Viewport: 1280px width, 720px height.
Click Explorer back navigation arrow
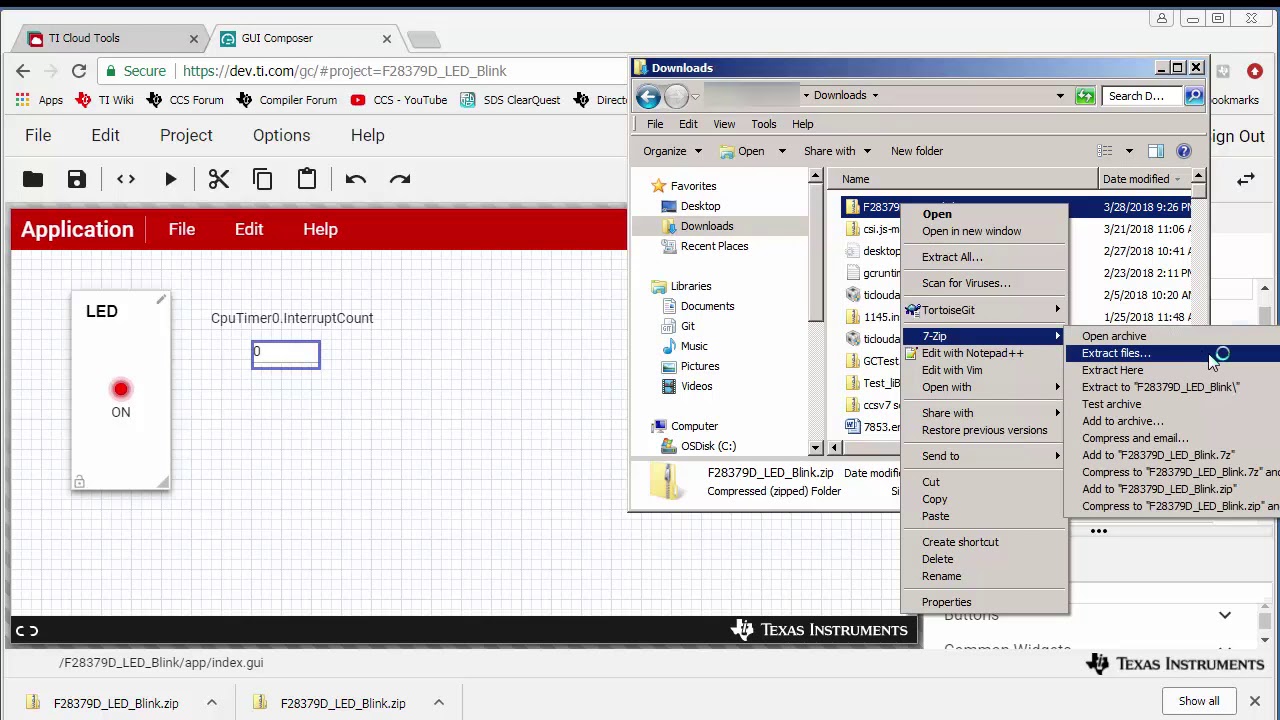(x=648, y=96)
